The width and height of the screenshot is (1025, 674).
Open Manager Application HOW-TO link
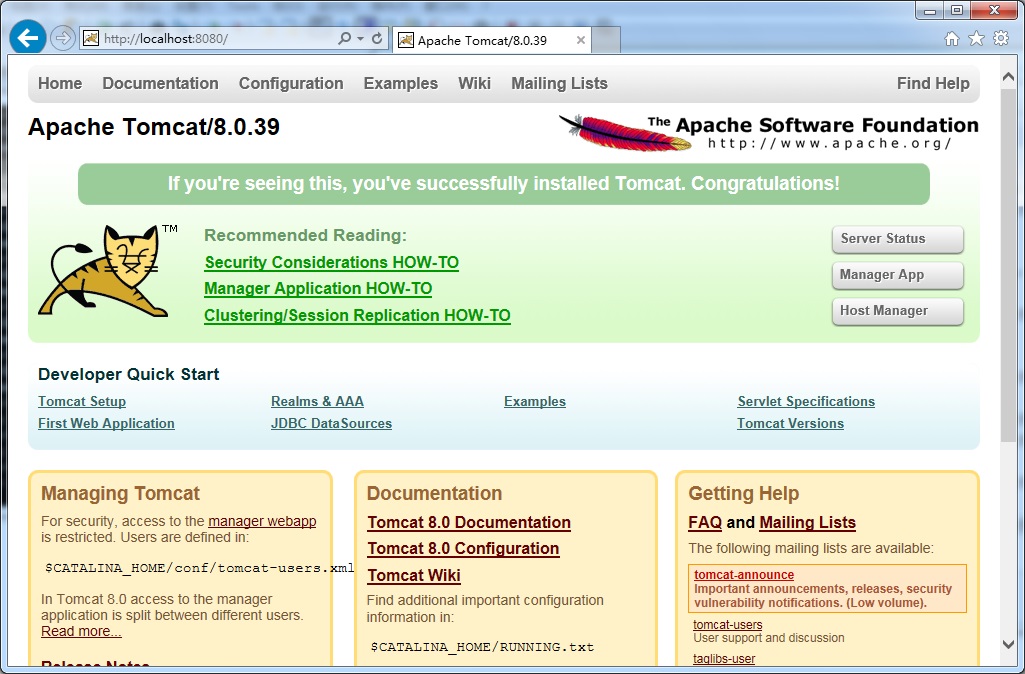318,288
